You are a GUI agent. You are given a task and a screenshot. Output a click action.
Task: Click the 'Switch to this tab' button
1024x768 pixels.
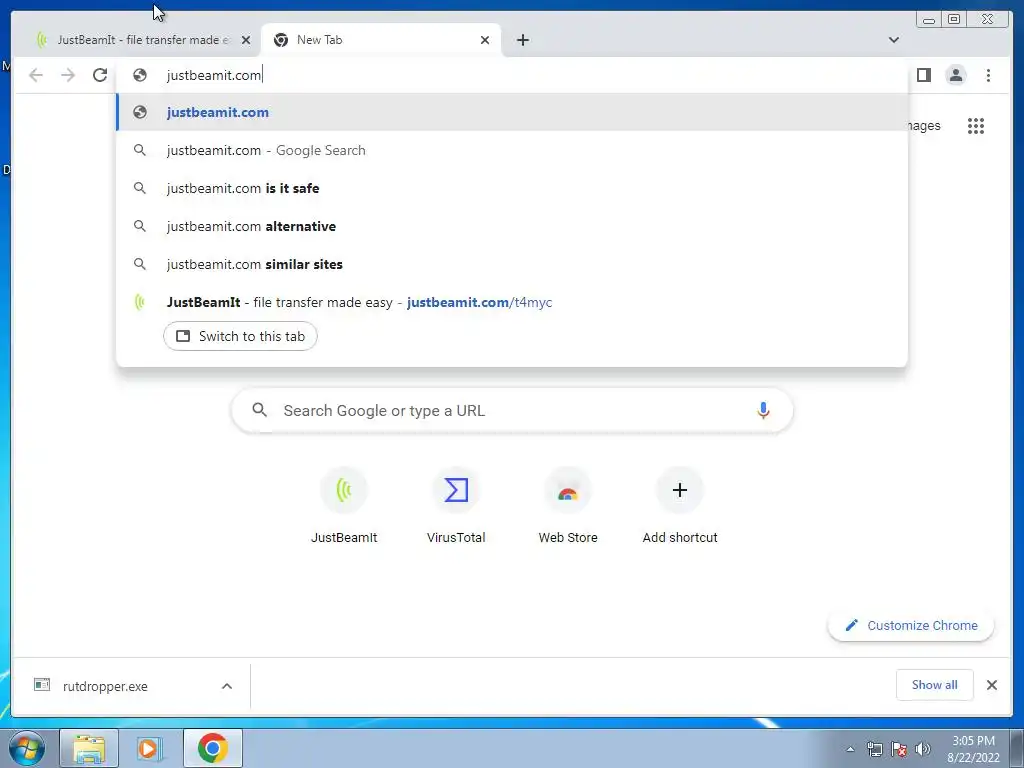click(240, 336)
